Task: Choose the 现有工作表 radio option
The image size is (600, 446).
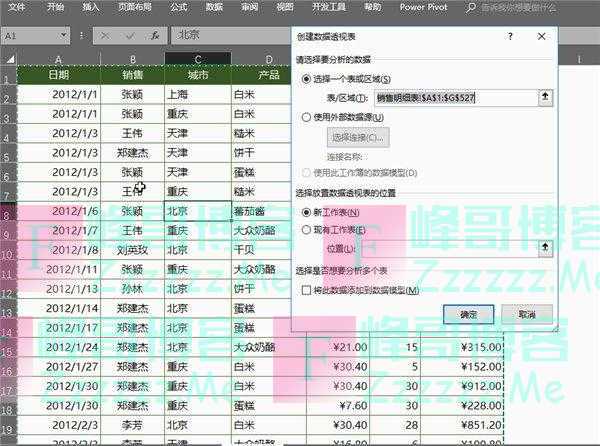Action: 307,229
